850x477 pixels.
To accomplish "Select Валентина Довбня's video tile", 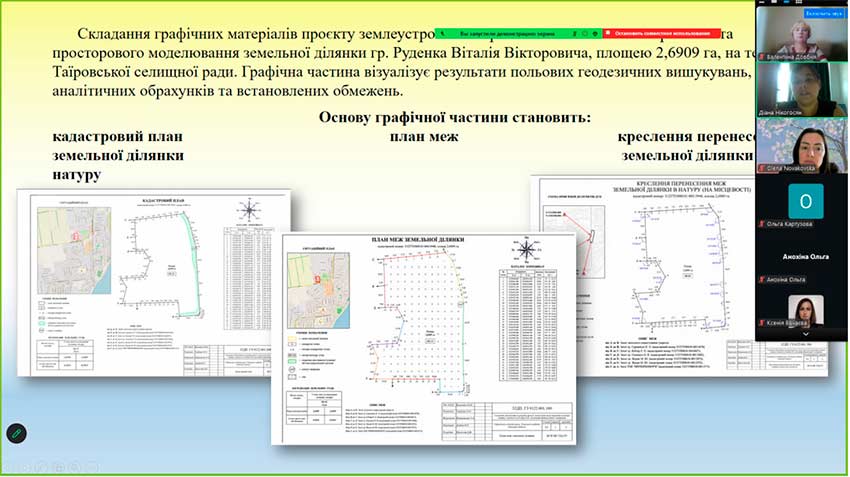I will point(801,34).
